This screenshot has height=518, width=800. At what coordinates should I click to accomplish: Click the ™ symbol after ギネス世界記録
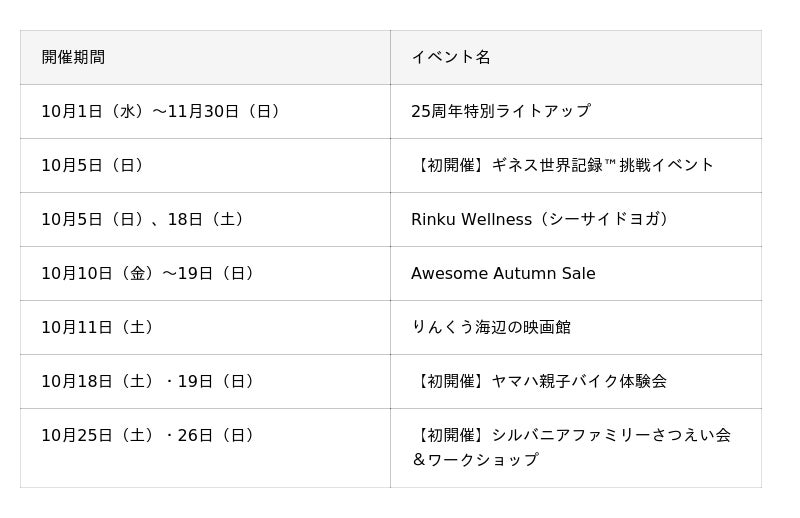pyautogui.click(x=610, y=163)
